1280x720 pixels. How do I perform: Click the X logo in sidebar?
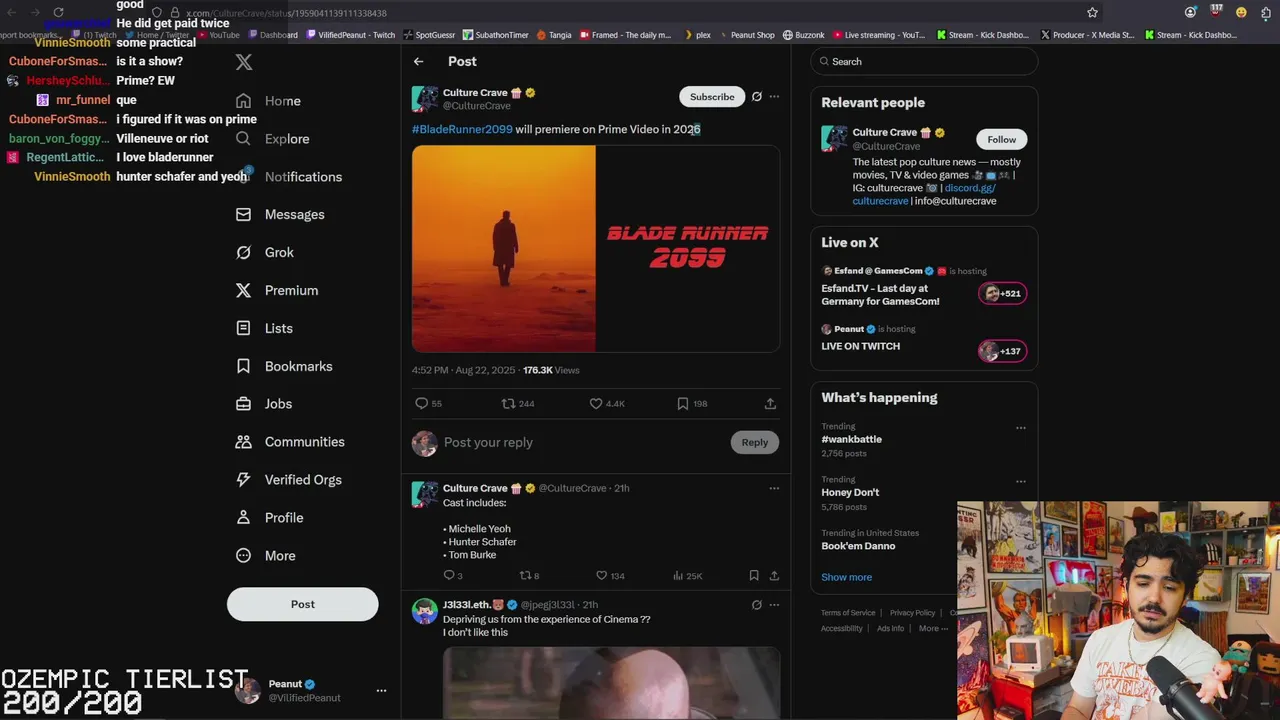244,62
